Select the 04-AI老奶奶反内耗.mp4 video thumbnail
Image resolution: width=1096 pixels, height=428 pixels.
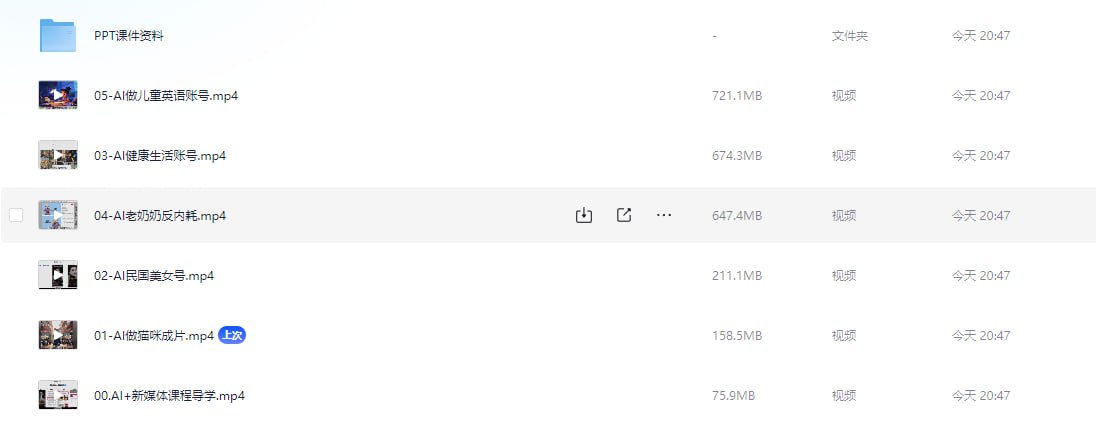(58, 215)
